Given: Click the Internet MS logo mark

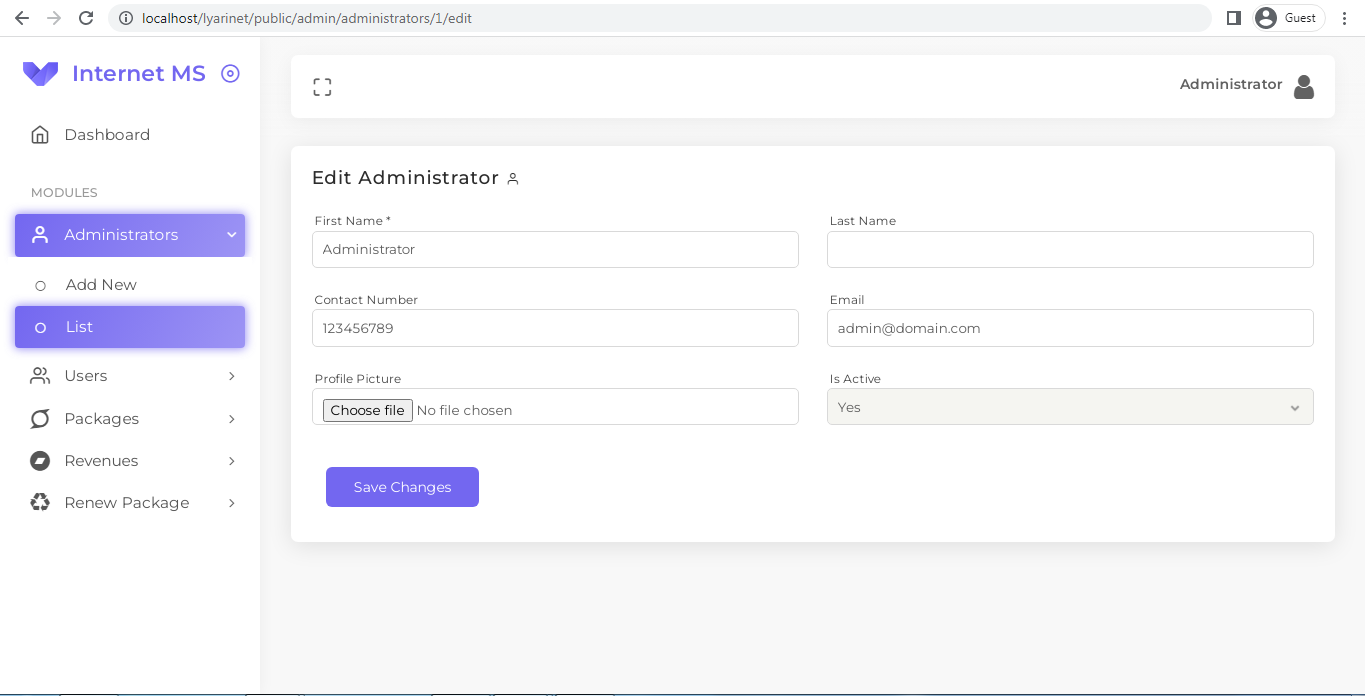Looking at the screenshot, I should 40,73.
